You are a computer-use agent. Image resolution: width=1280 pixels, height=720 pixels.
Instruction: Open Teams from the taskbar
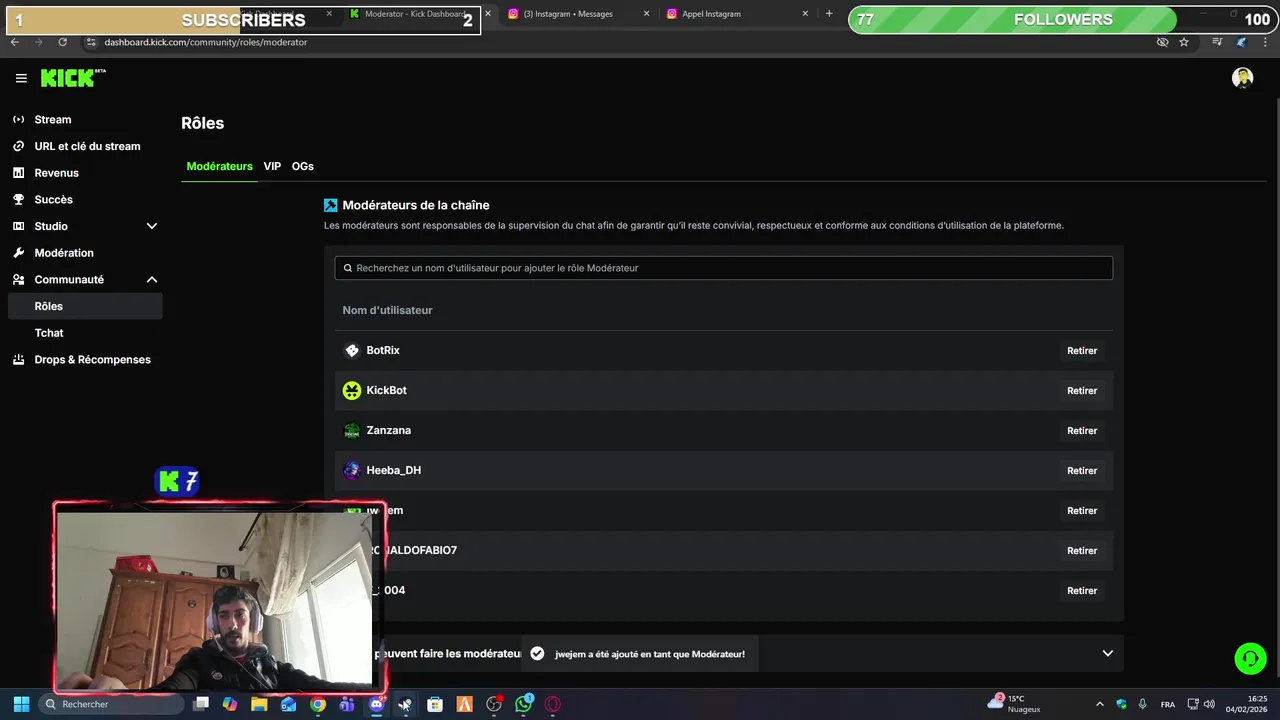(347, 704)
